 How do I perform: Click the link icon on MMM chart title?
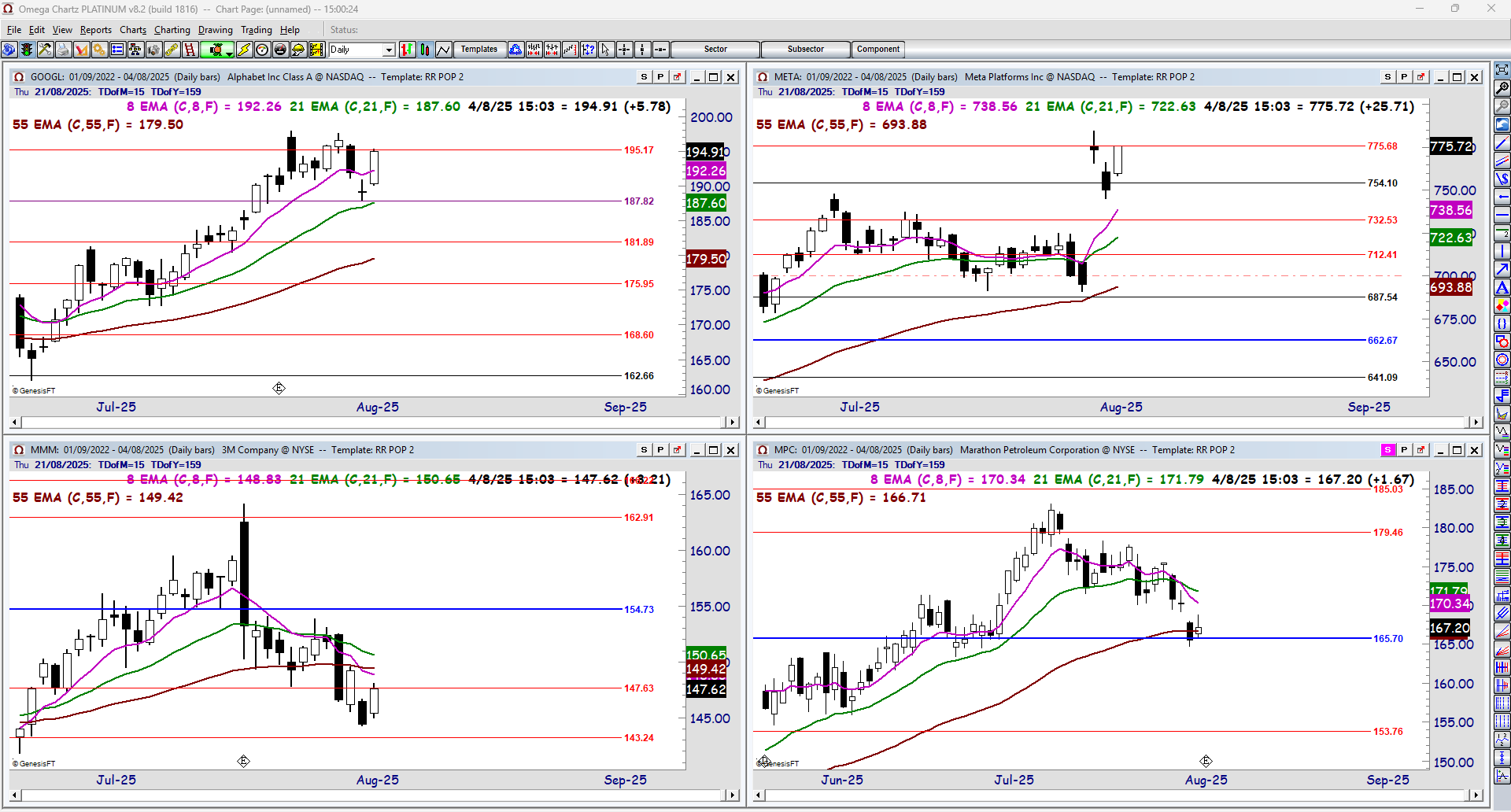pyautogui.click(x=678, y=450)
